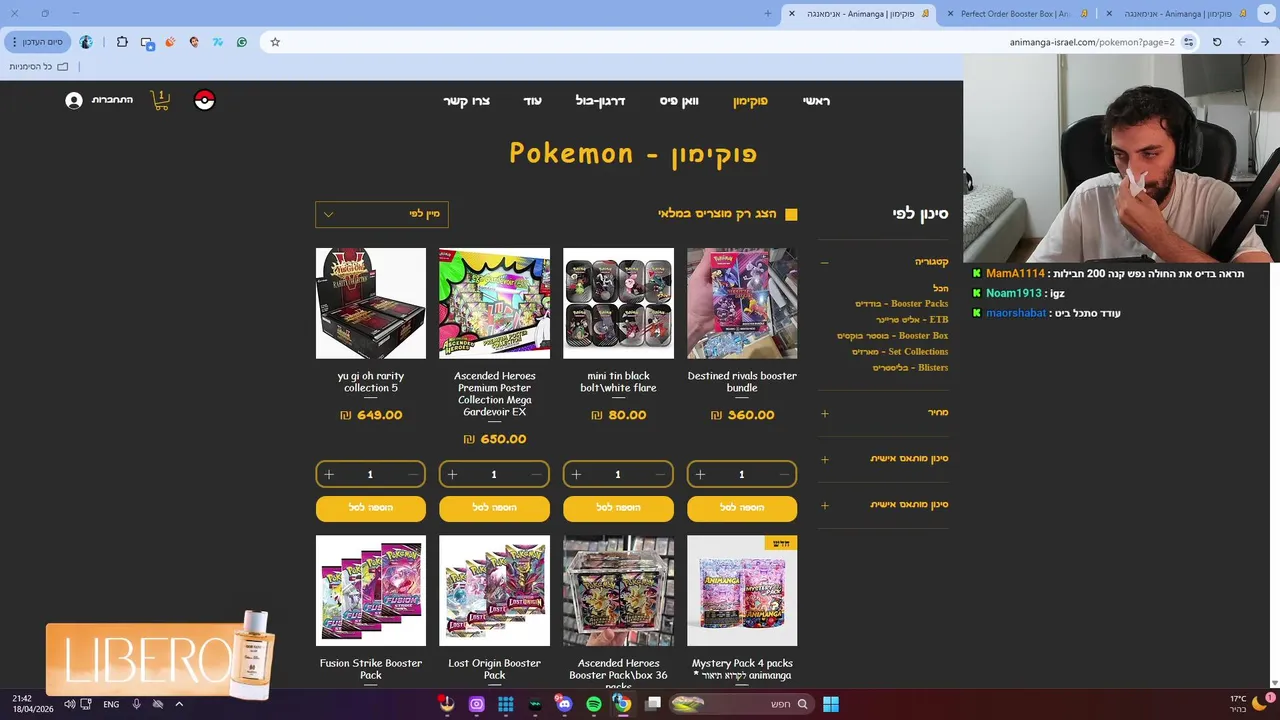
Task: Open Windows Start menu
Action: pyautogui.click(x=831, y=704)
